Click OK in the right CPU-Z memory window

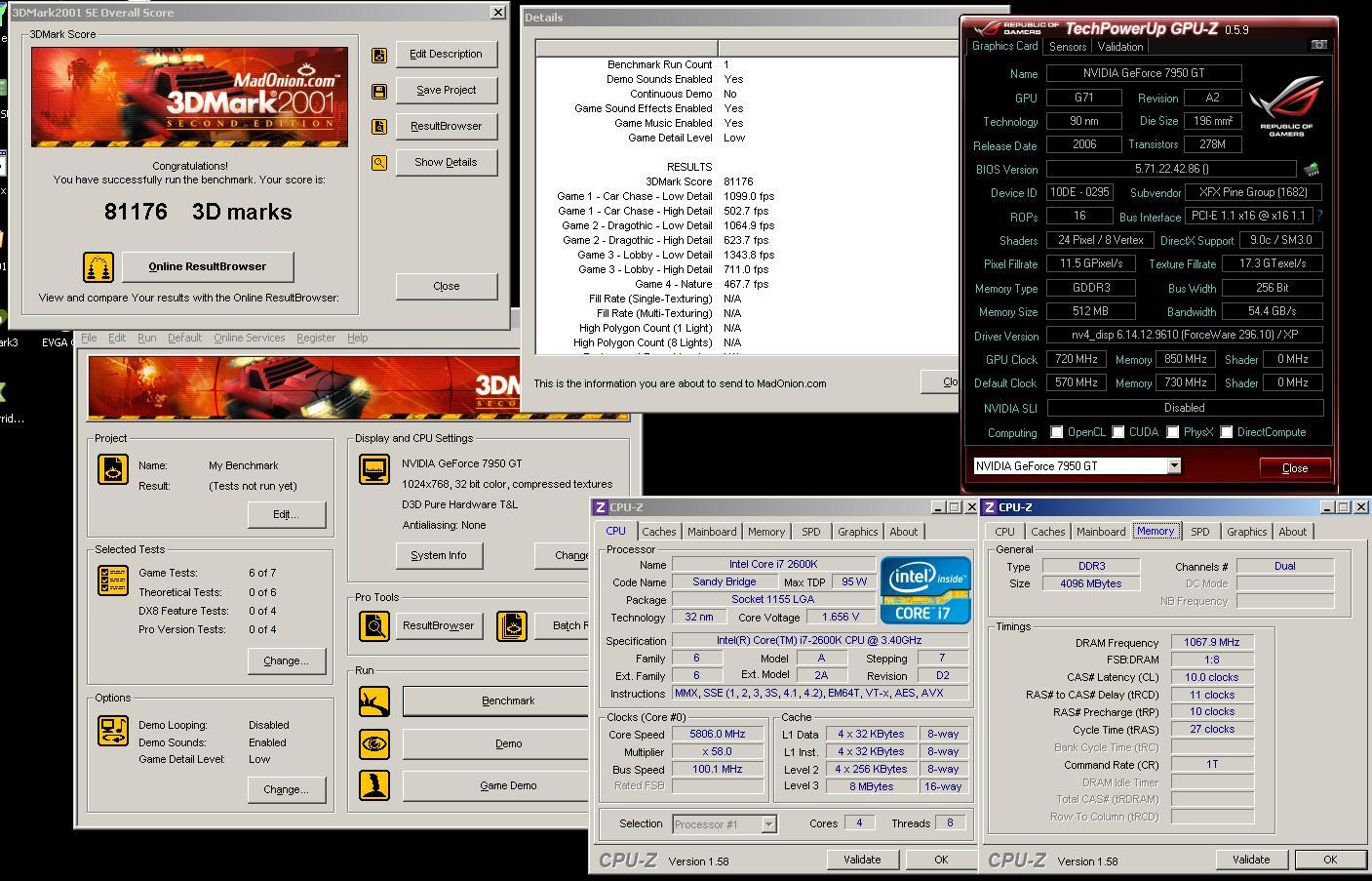pyautogui.click(x=1329, y=860)
